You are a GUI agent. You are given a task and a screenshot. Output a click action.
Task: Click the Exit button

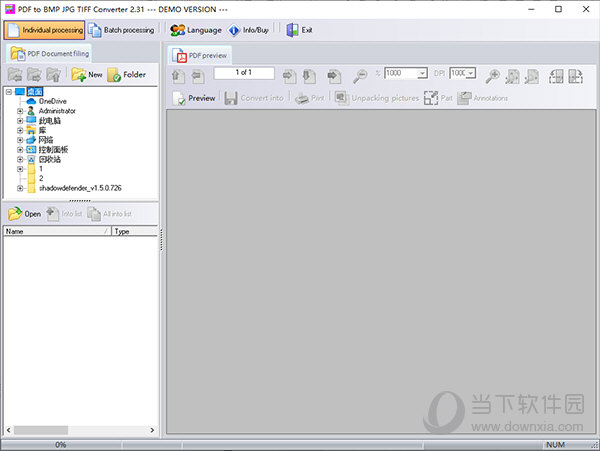pos(299,30)
